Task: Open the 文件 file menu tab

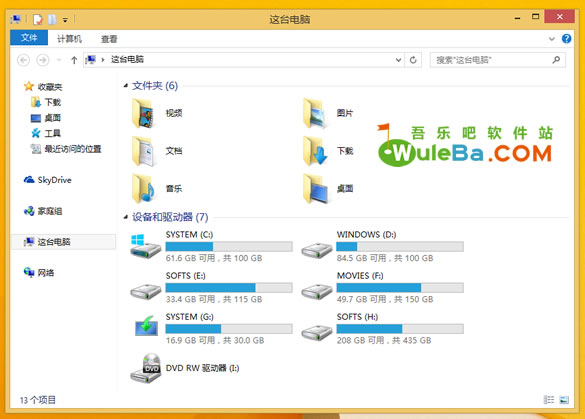Action: click(29, 38)
